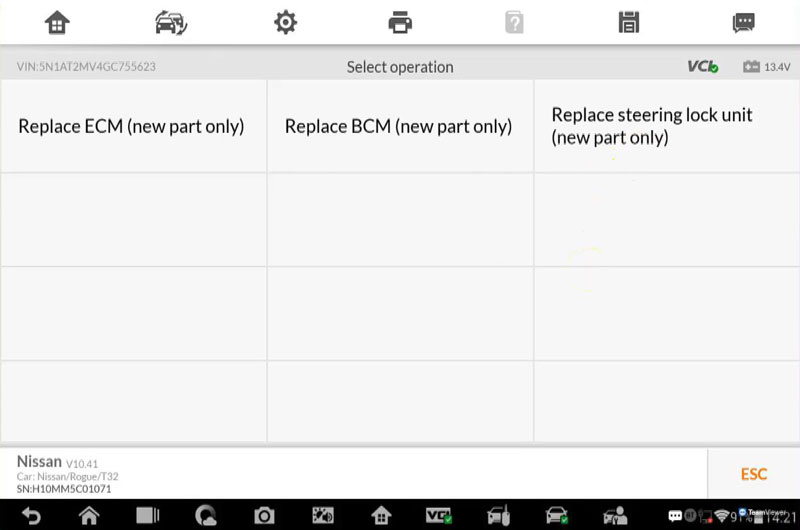Go back with the Android back arrow
This screenshot has height=530, width=800.
tap(31, 516)
